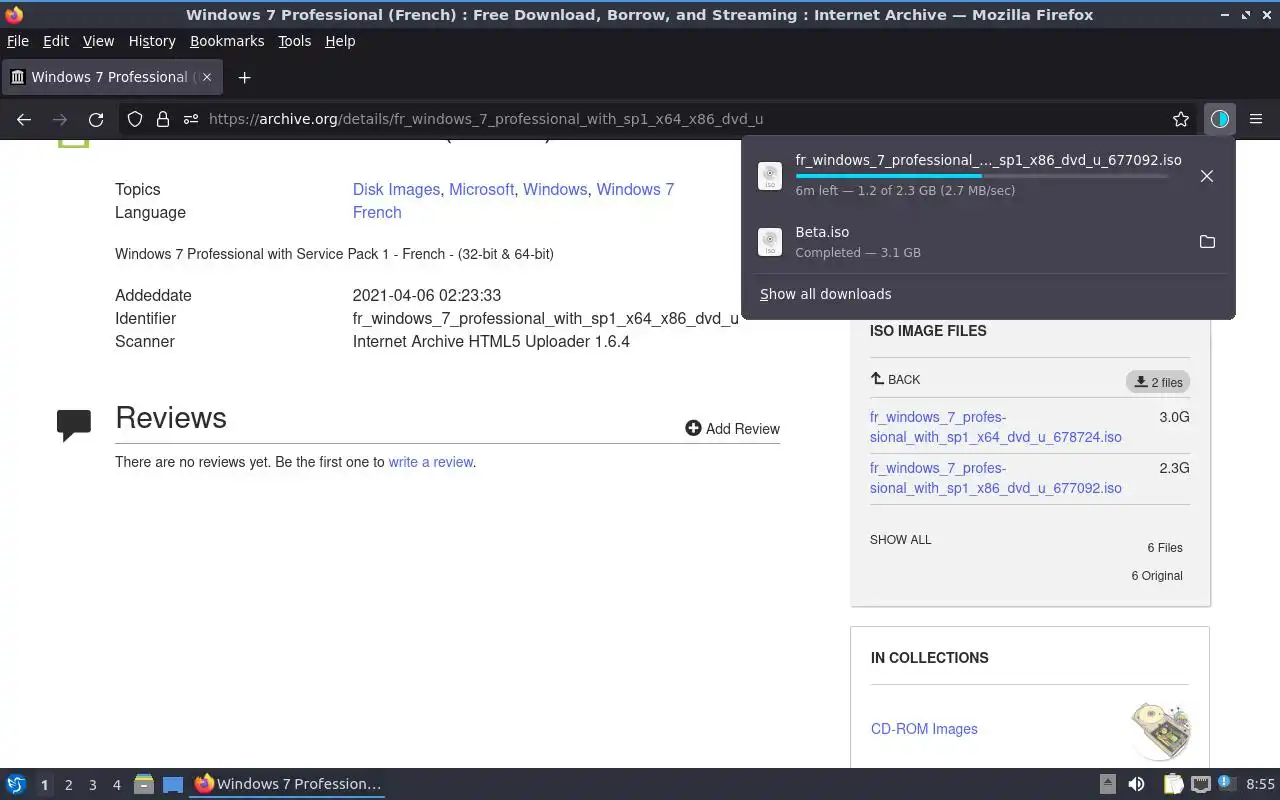Click Show all downloads
Screen dimensions: 1280x800
pyautogui.click(x=826, y=294)
